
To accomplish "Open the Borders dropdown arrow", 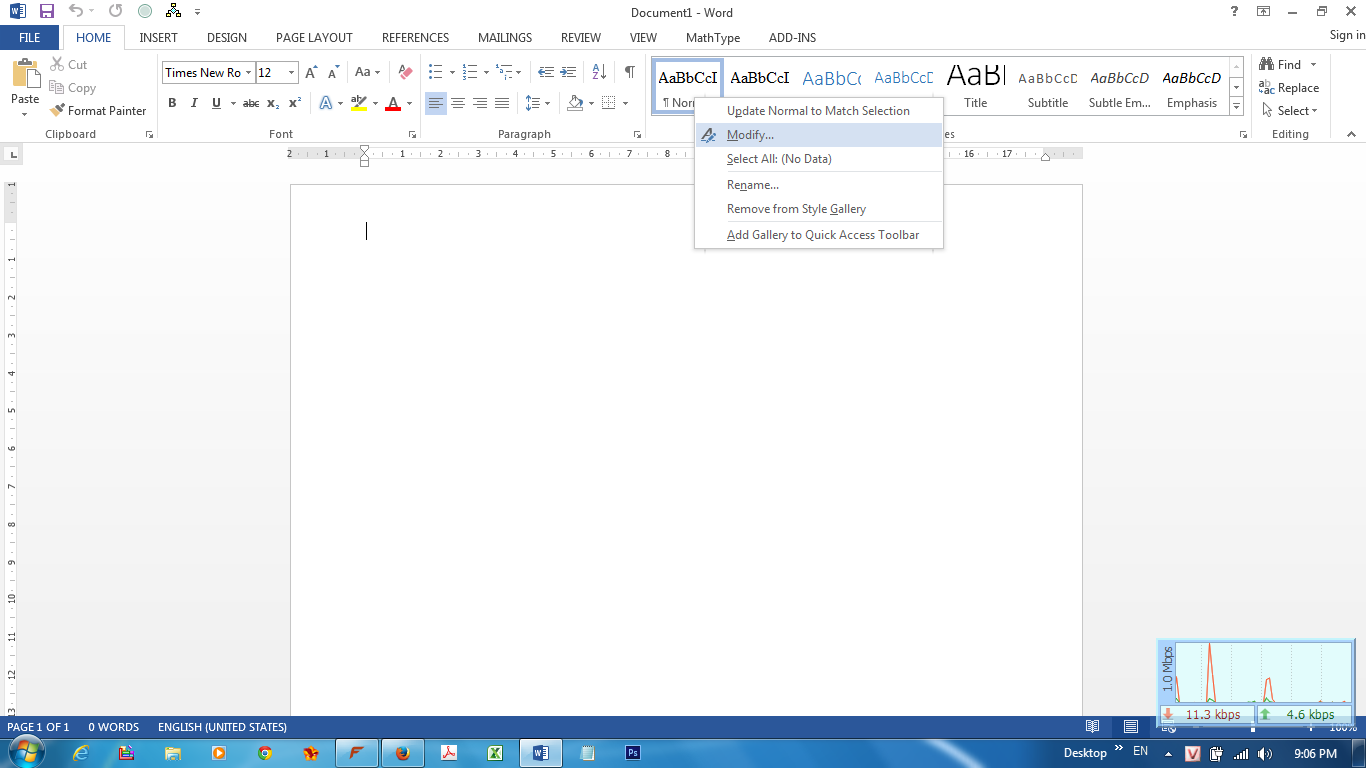I will (x=625, y=103).
